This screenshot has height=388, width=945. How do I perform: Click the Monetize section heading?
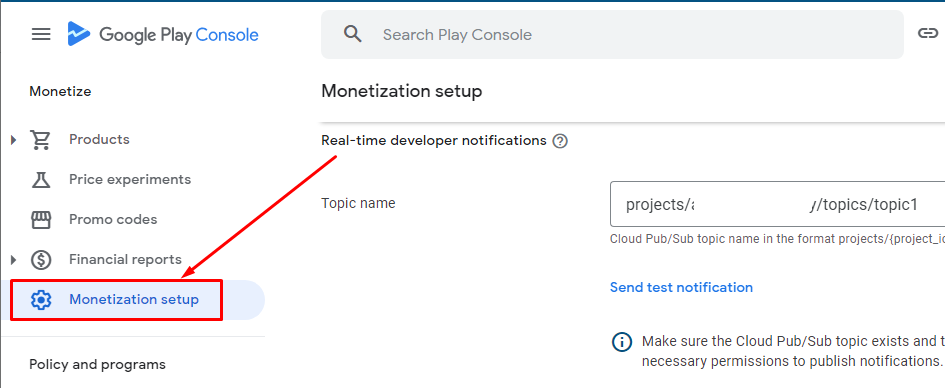[60, 92]
